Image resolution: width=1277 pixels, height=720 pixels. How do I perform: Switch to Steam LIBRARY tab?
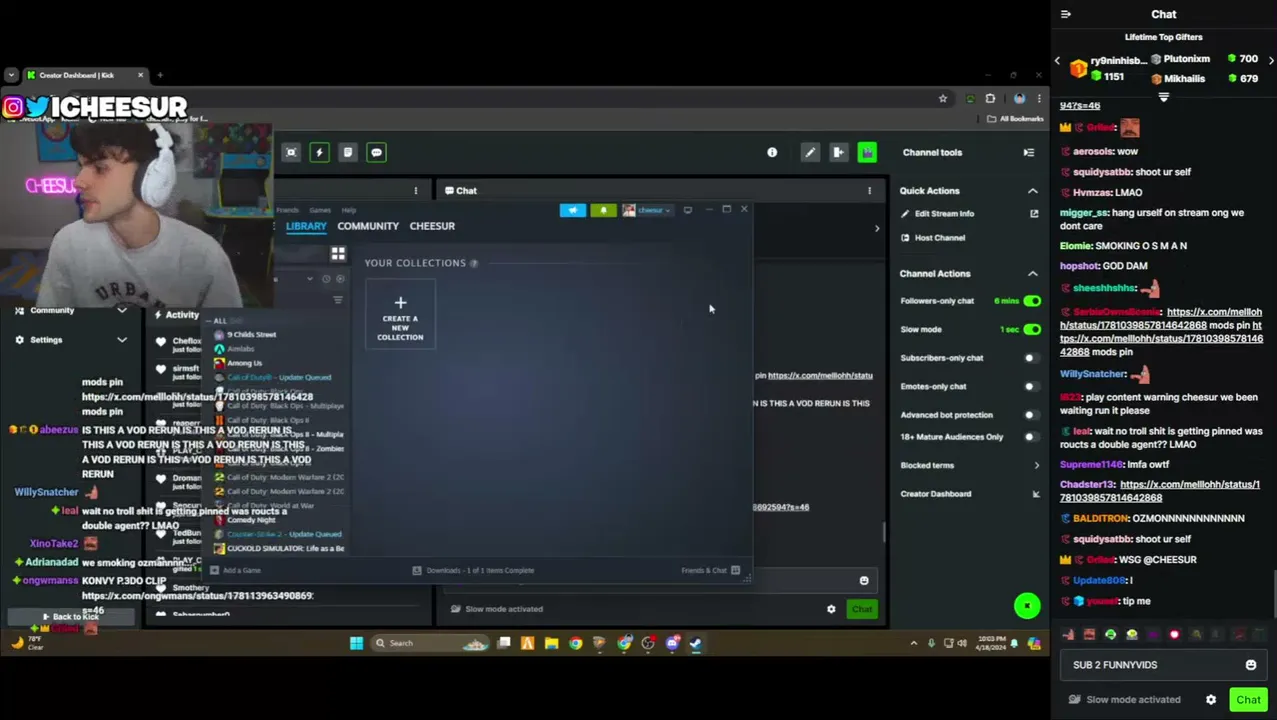click(306, 226)
